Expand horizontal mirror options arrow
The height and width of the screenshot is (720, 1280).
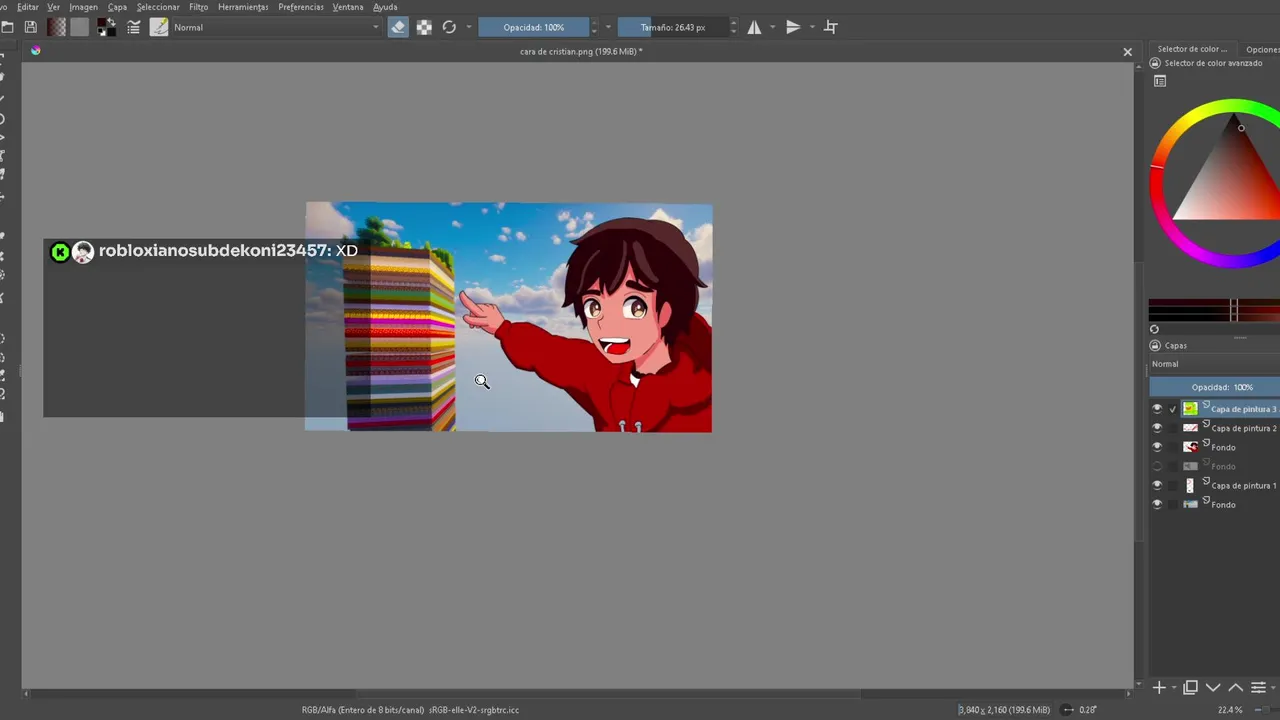point(772,27)
